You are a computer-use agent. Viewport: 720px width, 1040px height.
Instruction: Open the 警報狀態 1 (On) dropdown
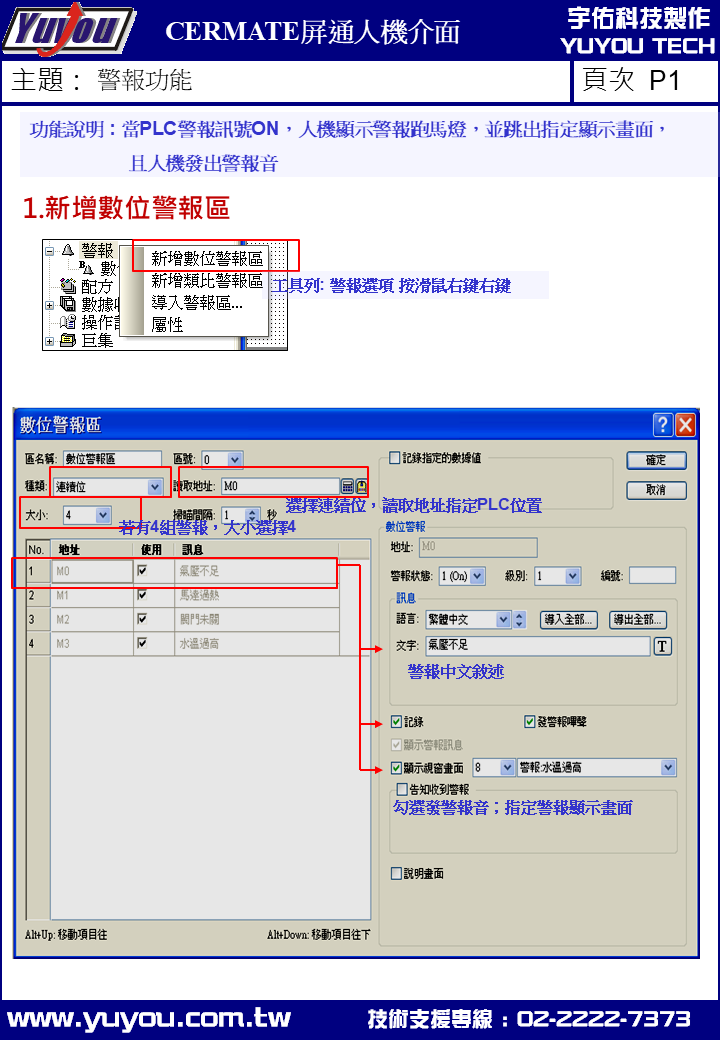tap(477, 576)
